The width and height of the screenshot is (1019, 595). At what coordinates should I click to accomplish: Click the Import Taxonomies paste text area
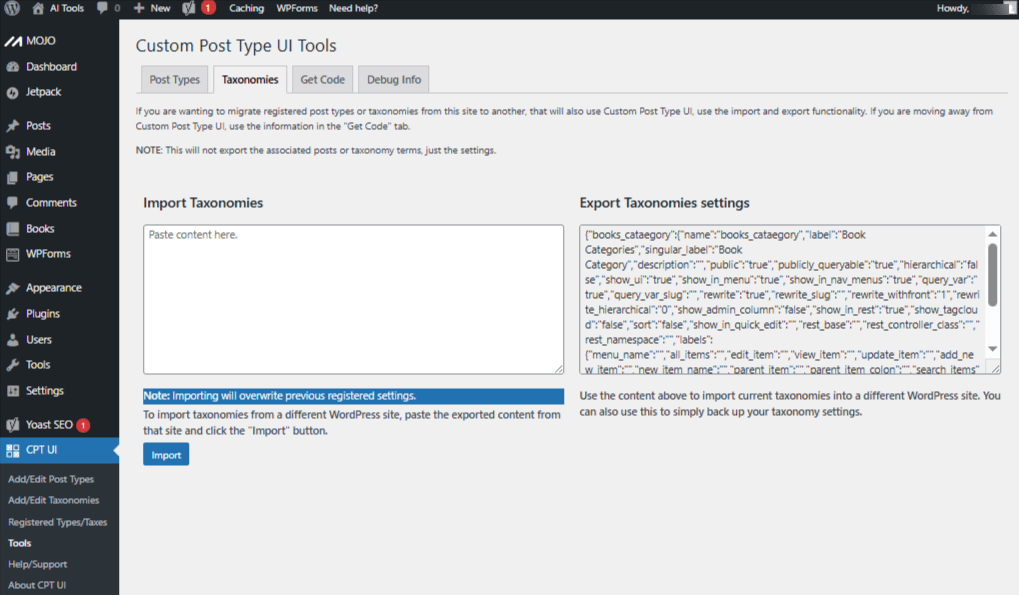[x=353, y=299]
